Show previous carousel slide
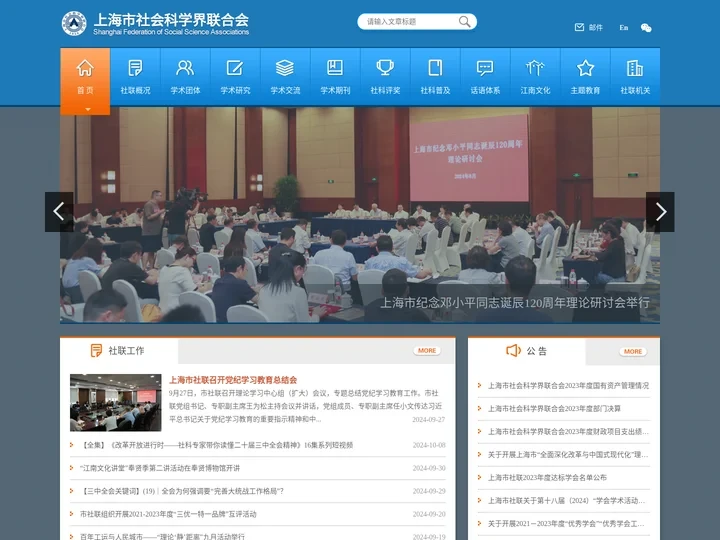 (59, 212)
